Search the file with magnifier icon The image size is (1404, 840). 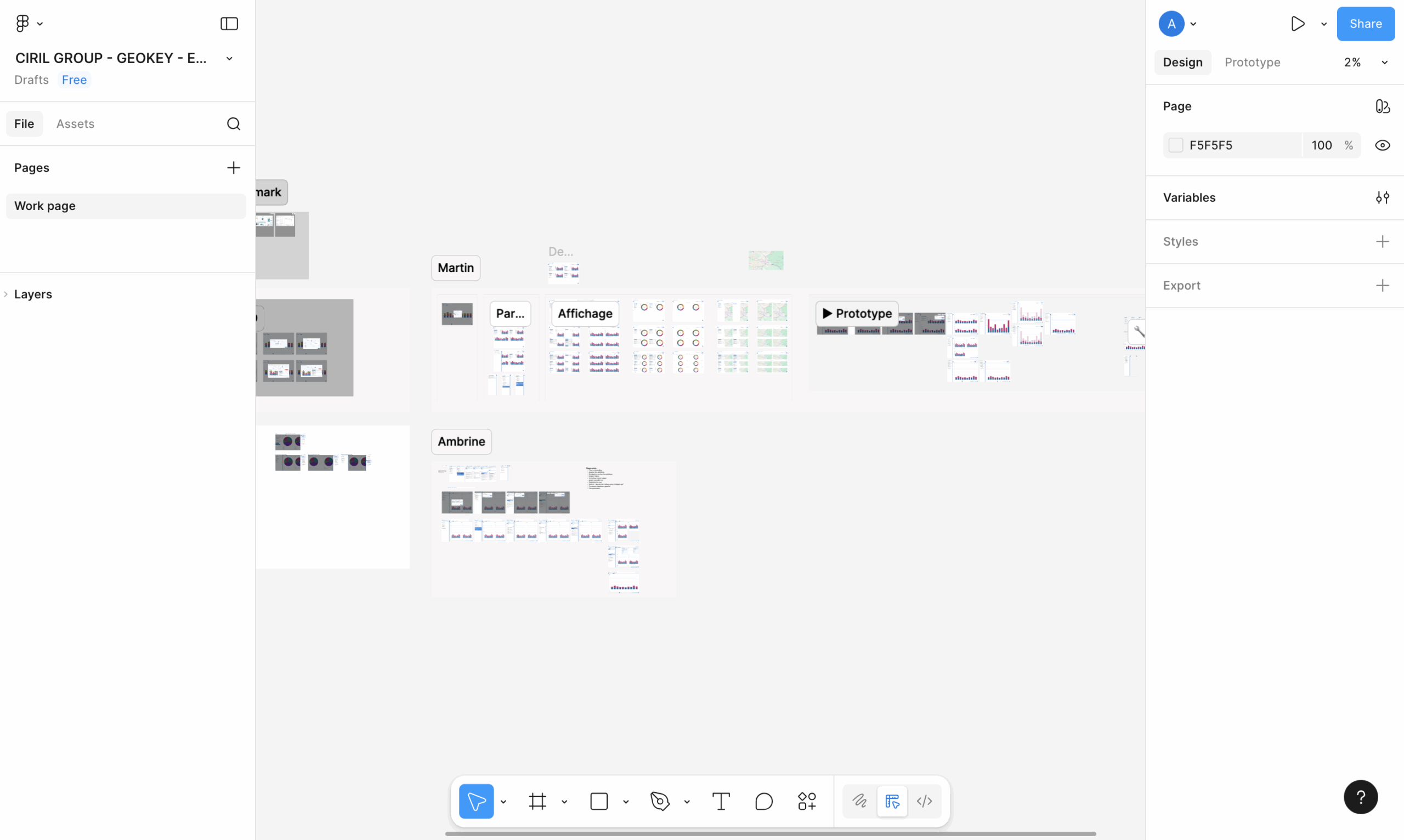tap(233, 123)
